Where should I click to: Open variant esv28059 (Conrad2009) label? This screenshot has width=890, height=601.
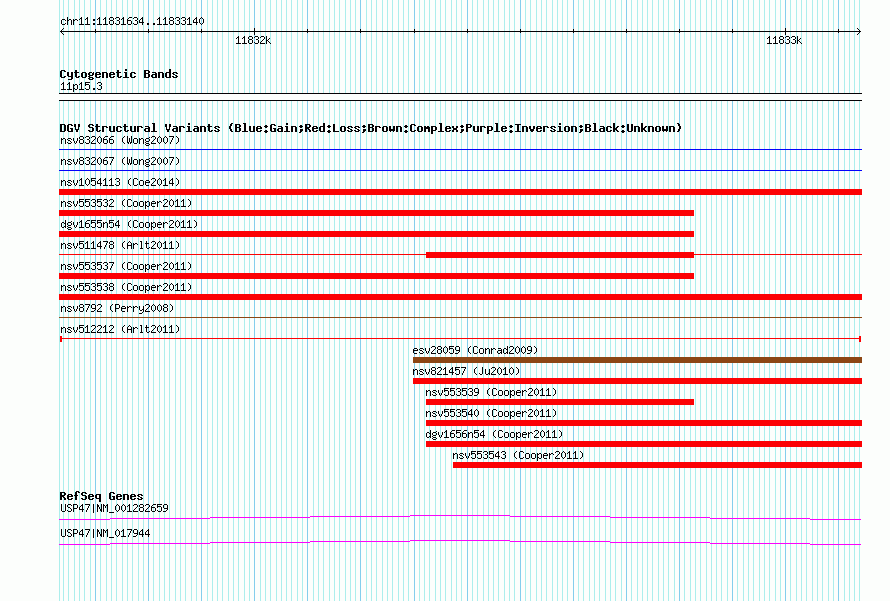475,350
